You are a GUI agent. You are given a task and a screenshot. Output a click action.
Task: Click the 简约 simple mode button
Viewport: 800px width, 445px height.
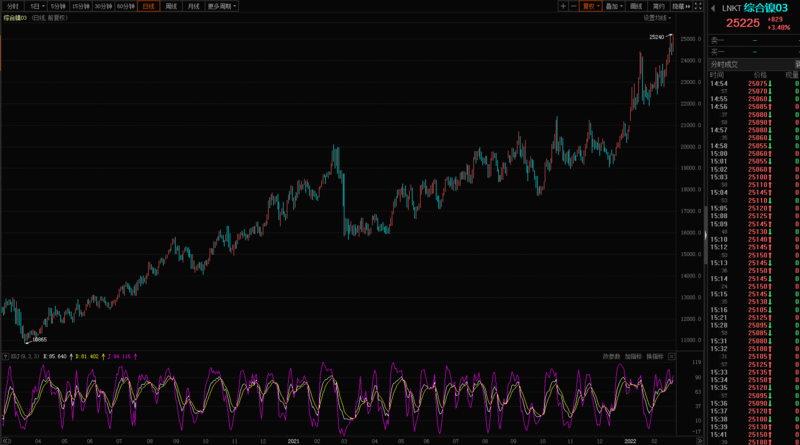[659, 6]
